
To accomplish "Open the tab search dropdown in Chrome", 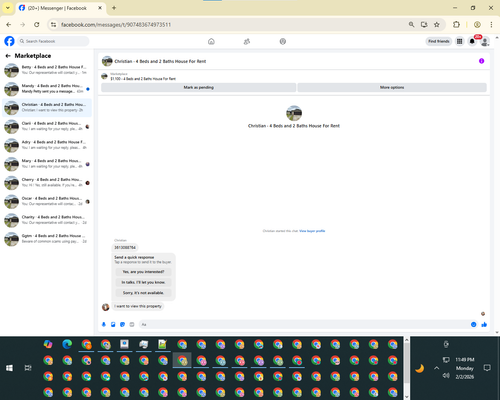I will click(8, 8).
